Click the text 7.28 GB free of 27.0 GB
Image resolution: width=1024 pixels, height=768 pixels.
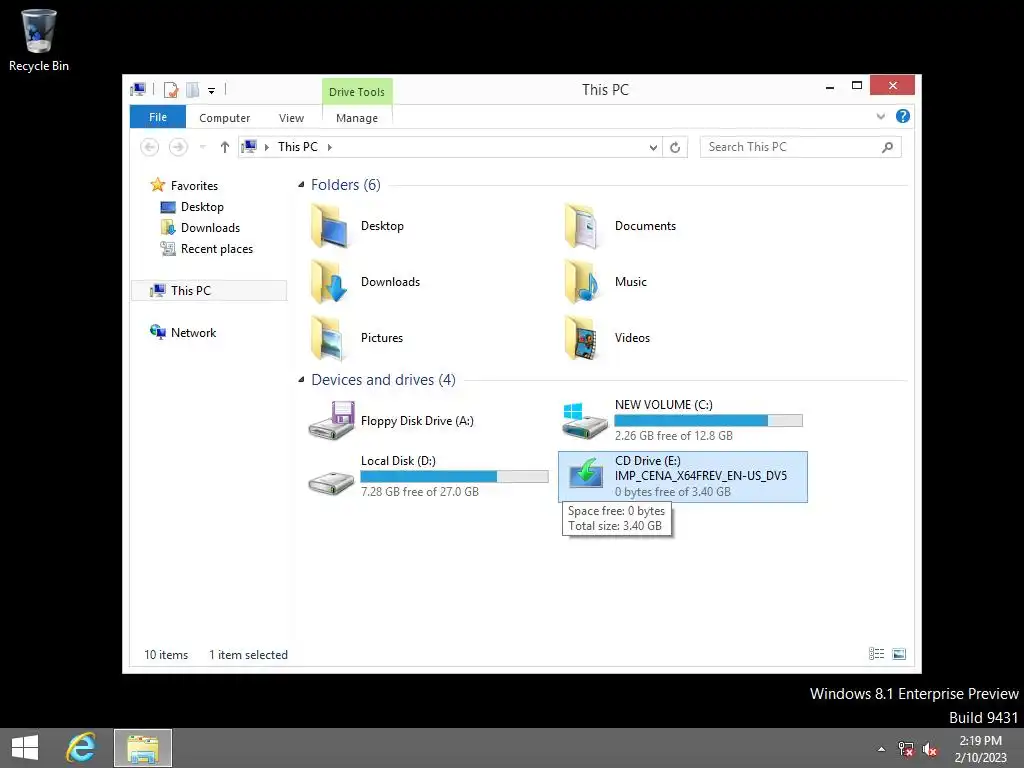(x=420, y=492)
